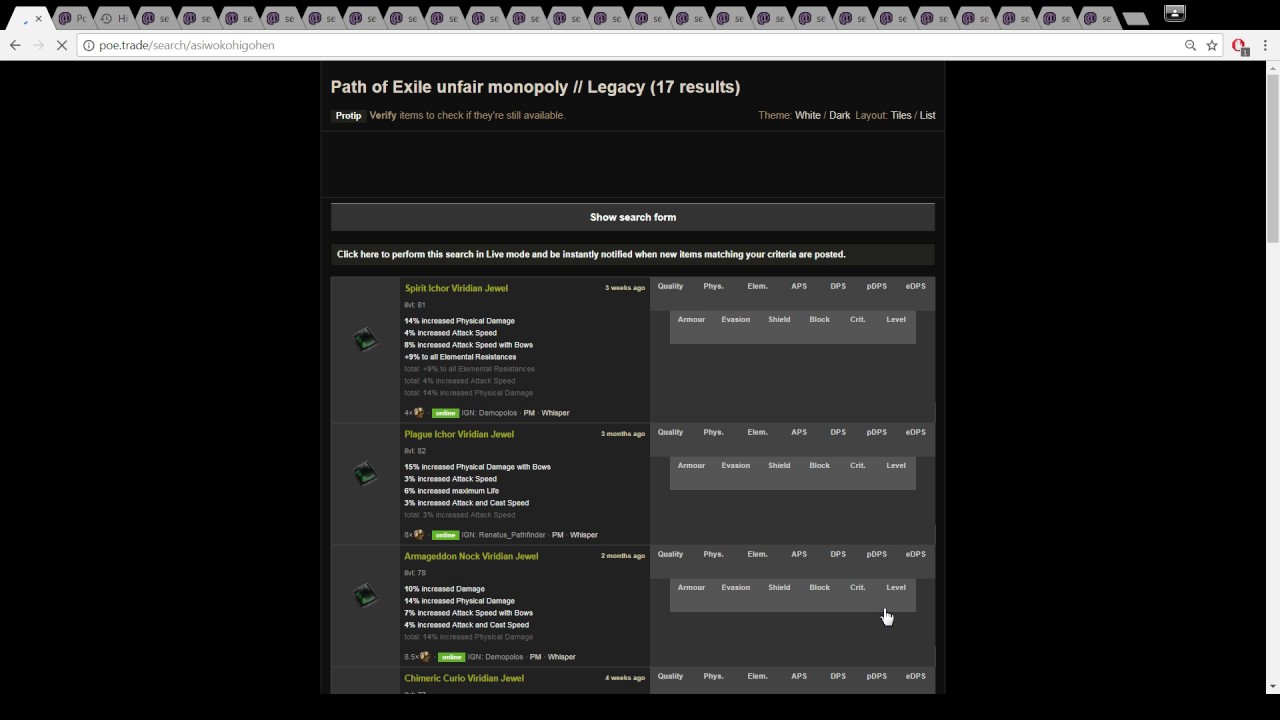Switch layout to List
The height and width of the screenshot is (720, 1280).
coord(928,115)
